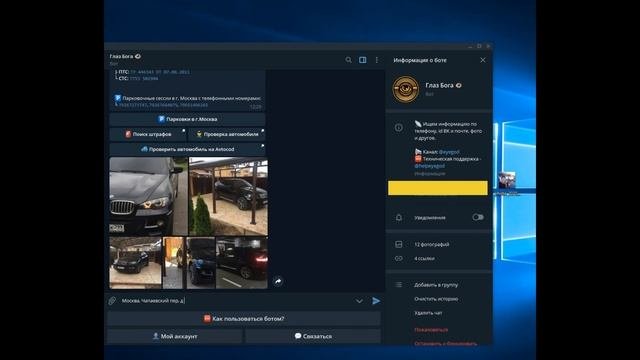Click the Мой аккаунт button
The width and height of the screenshot is (640, 360).
[x=175, y=336]
